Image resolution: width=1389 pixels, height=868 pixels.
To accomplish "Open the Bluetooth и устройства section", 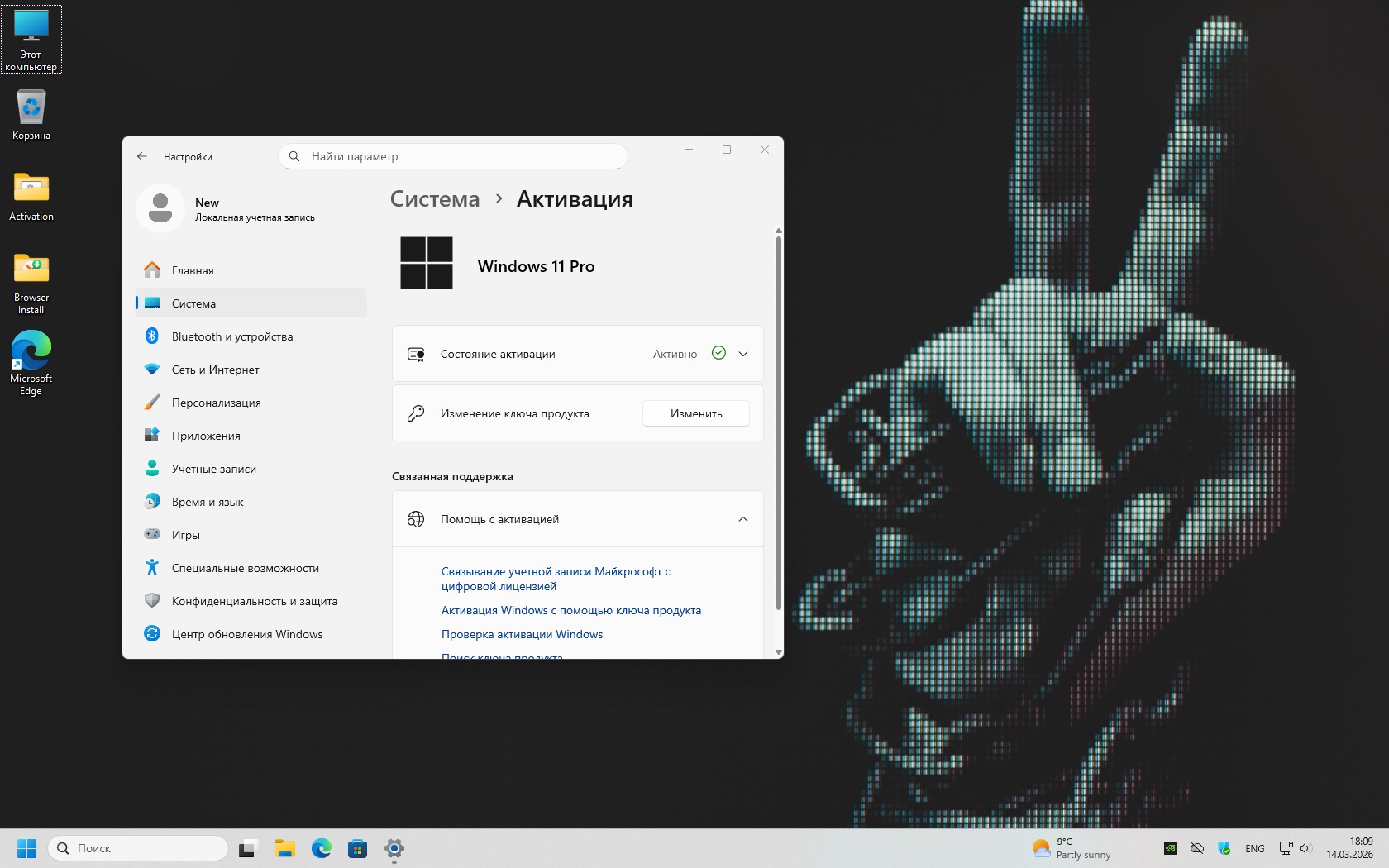I will 231,336.
